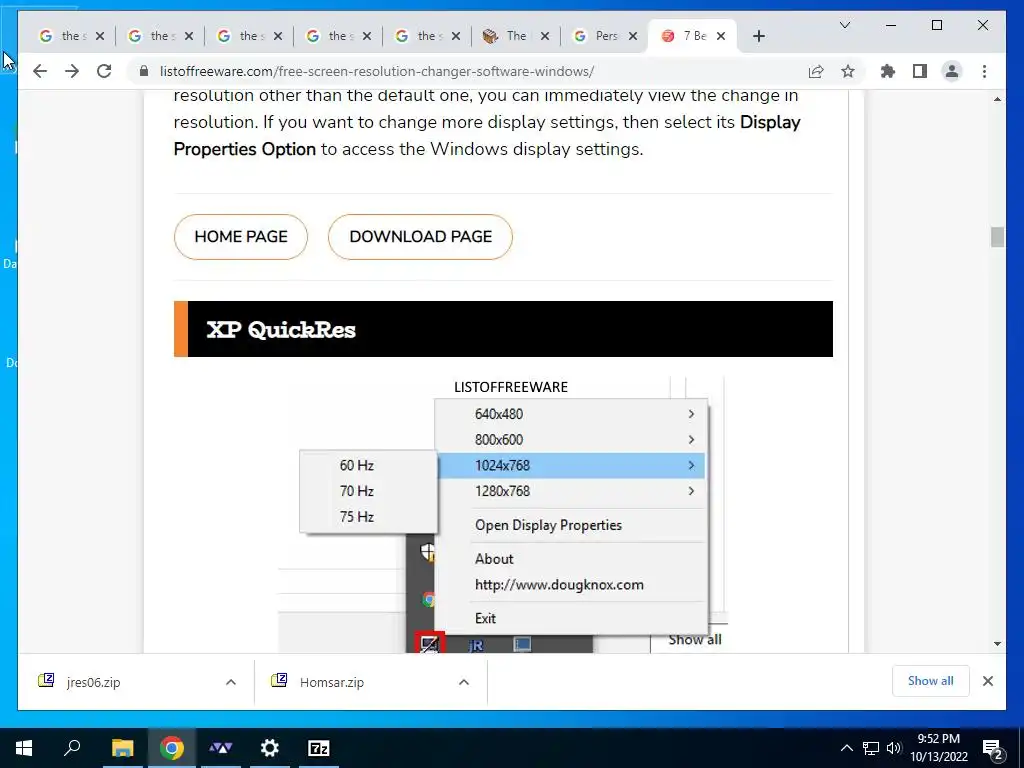This screenshot has width=1024, height=768.
Task: Open options arrow for Homsar.zip download
Action: 464,682
